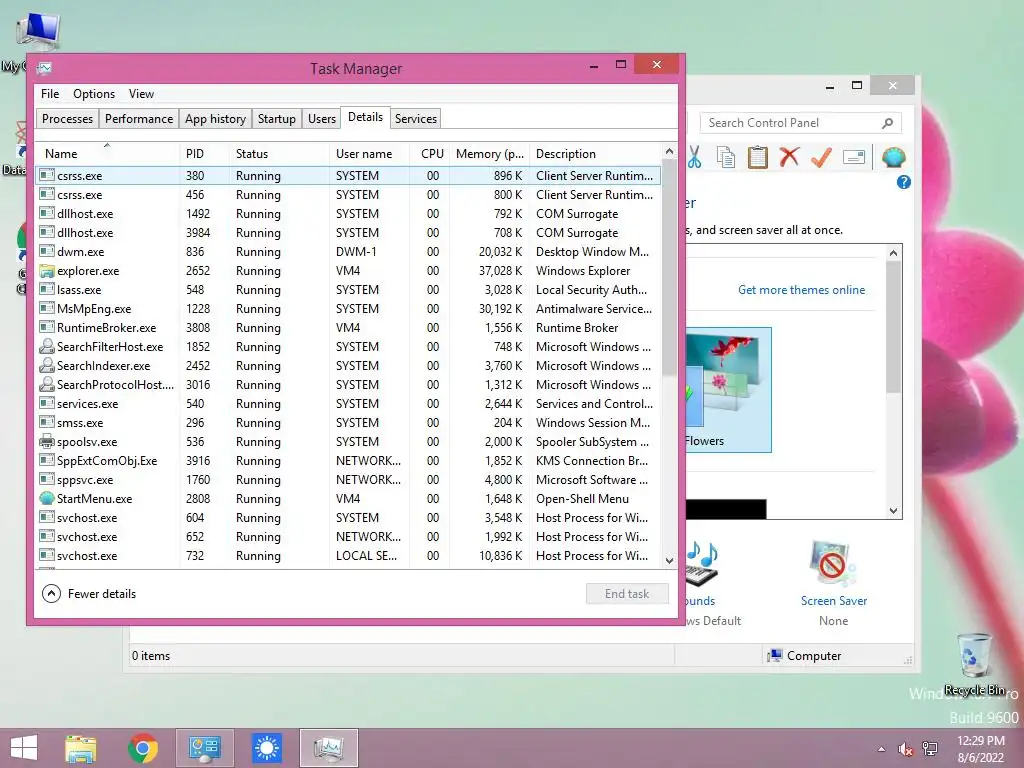
Task: Select the lsass.exe process row
Action: 347,289
